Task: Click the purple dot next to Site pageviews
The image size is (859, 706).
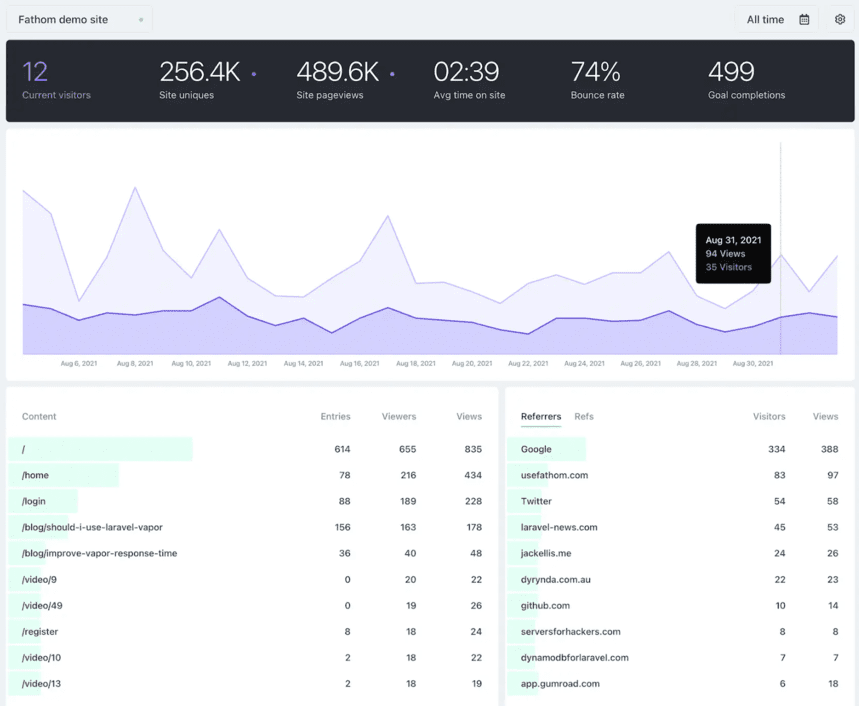Action: coord(392,73)
